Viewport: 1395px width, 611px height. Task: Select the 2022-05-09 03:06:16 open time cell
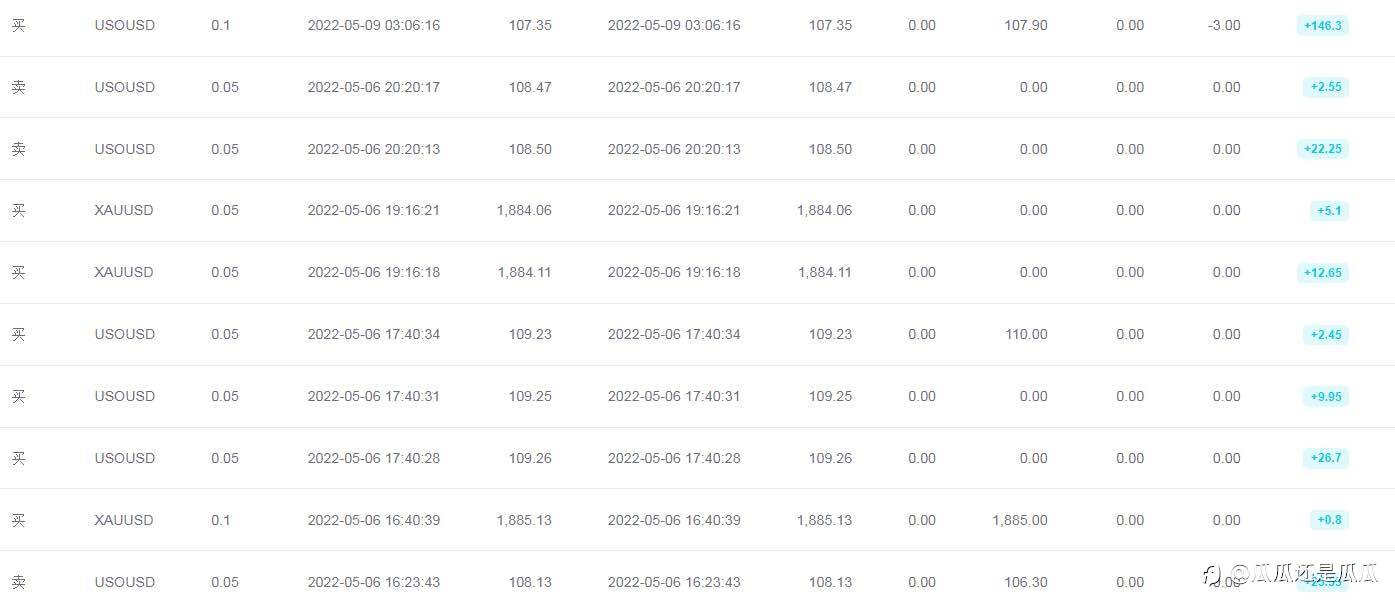pyautogui.click(x=373, y=25)
